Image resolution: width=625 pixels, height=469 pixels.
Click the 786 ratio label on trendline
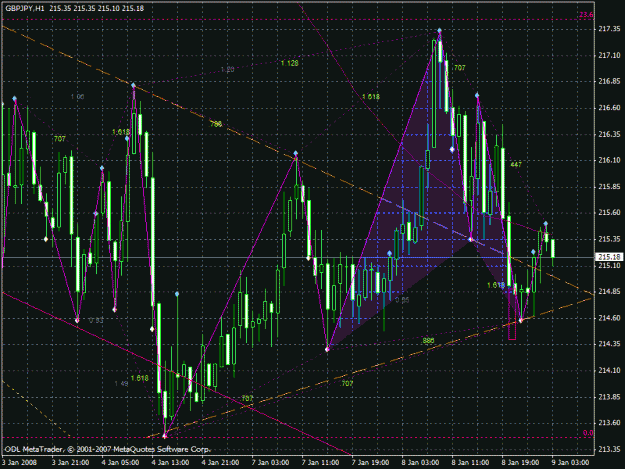click(x=216, y=124)
